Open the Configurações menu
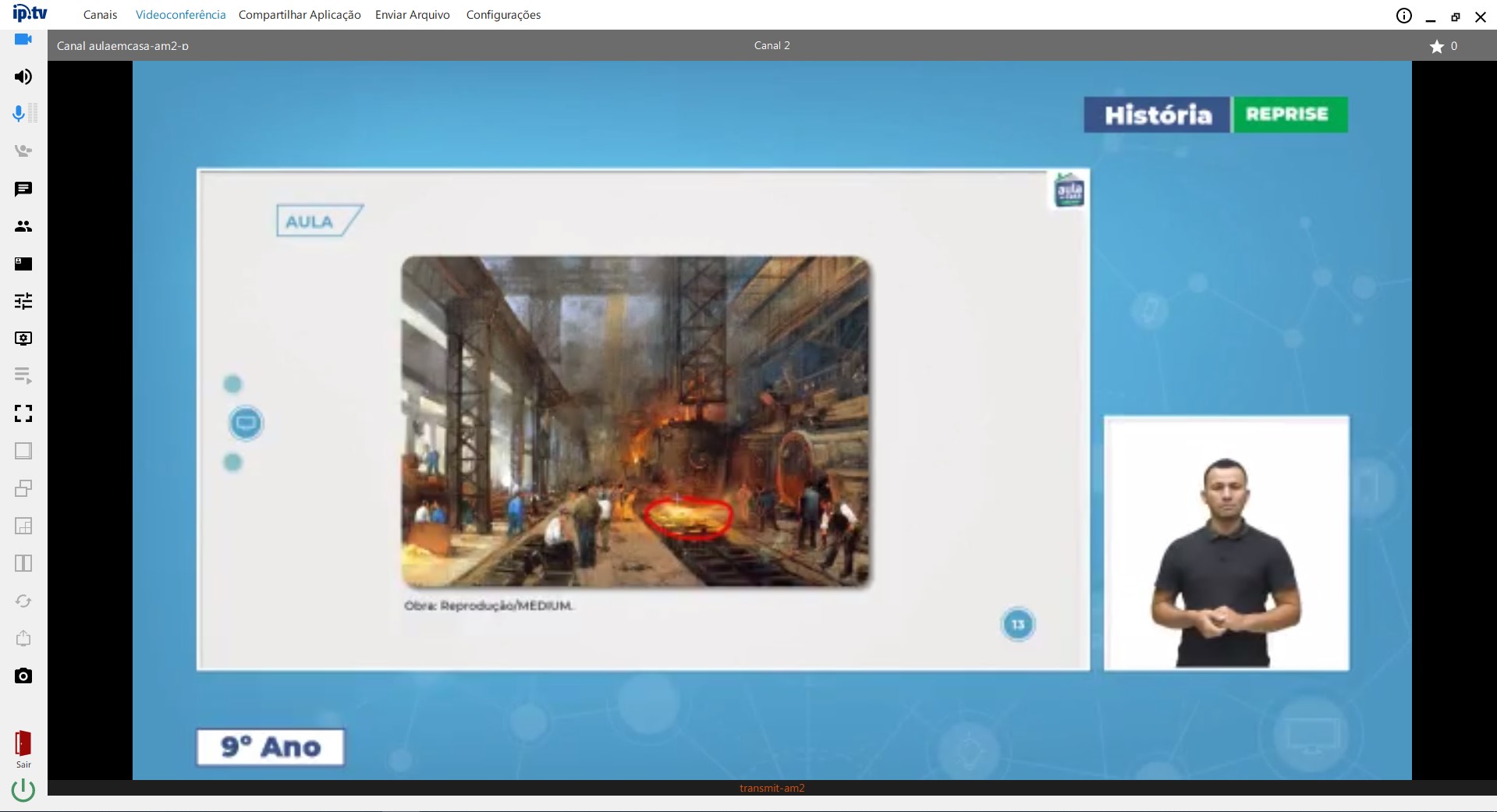The image size is (1497, 812). 503,15
